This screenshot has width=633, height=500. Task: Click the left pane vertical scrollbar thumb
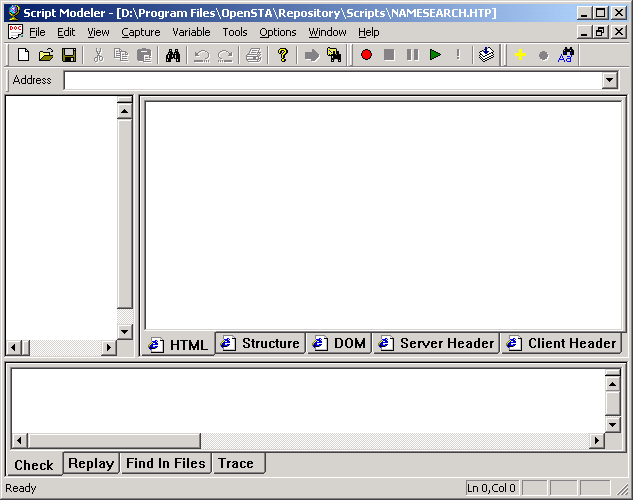[x=124, y=214]
